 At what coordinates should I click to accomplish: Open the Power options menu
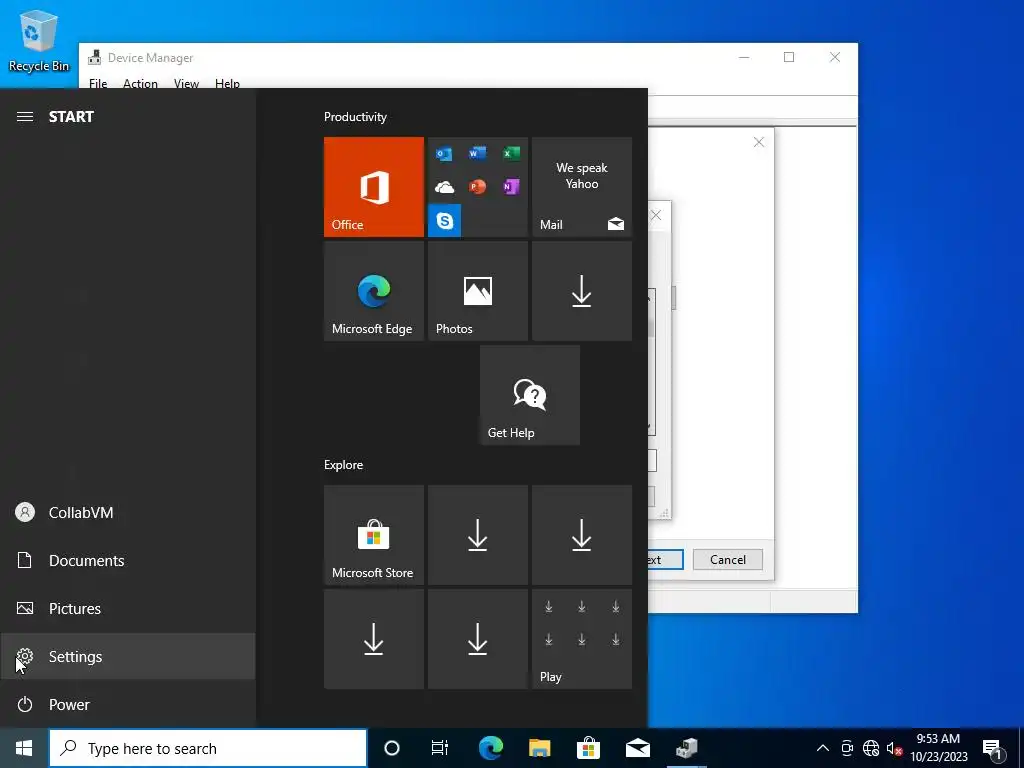(x=128, y=705)
